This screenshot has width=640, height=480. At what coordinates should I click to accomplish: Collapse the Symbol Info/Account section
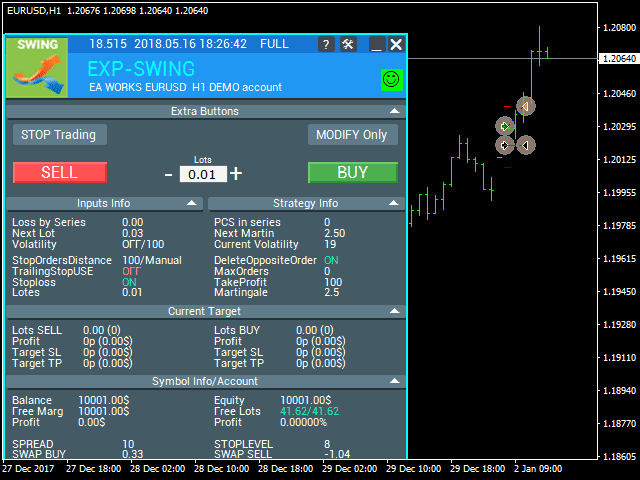point(395,381)
